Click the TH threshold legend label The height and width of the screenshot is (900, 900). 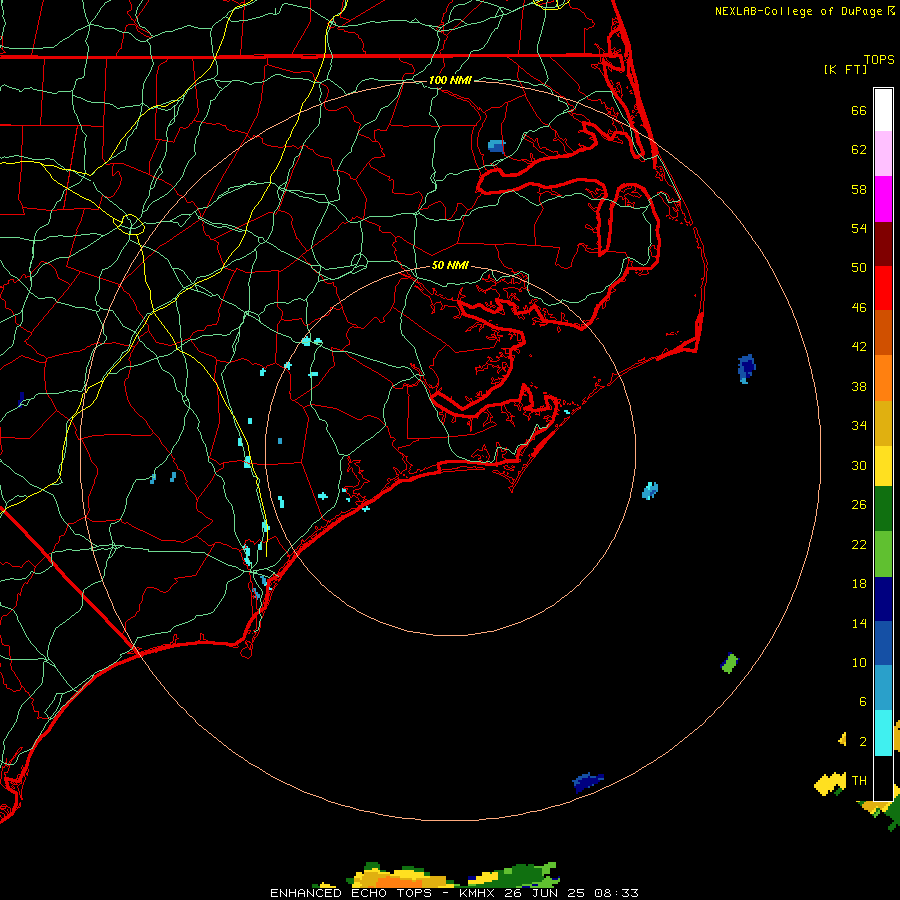[859, 781]
